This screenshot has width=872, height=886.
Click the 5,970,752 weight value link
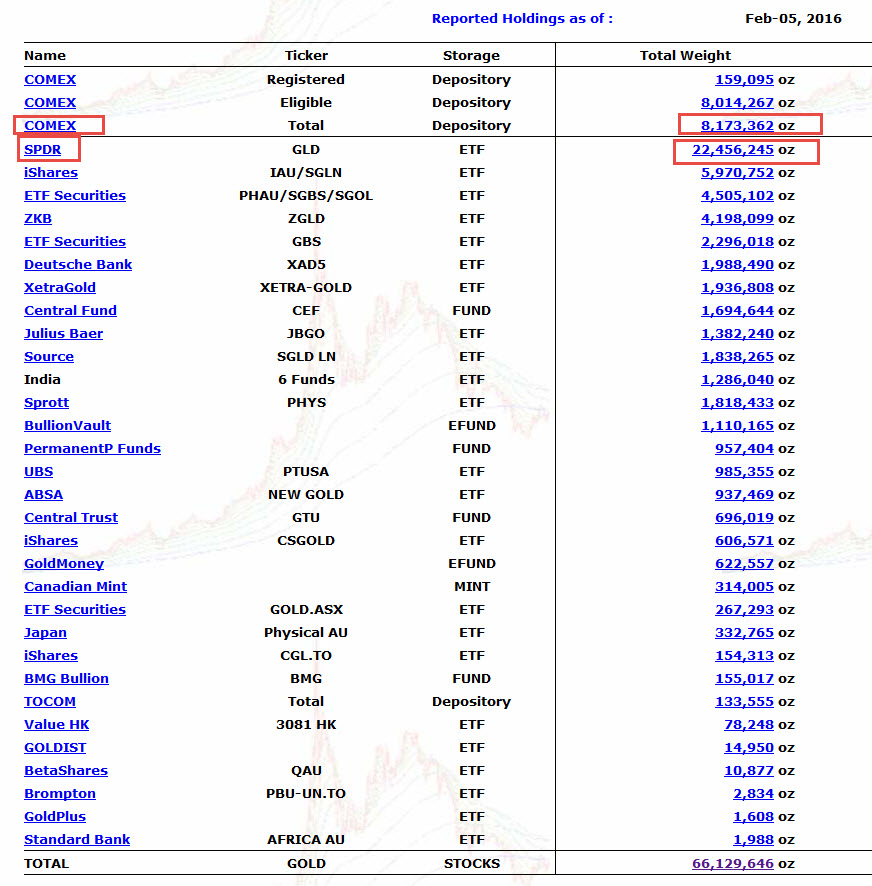coord(737,173)
